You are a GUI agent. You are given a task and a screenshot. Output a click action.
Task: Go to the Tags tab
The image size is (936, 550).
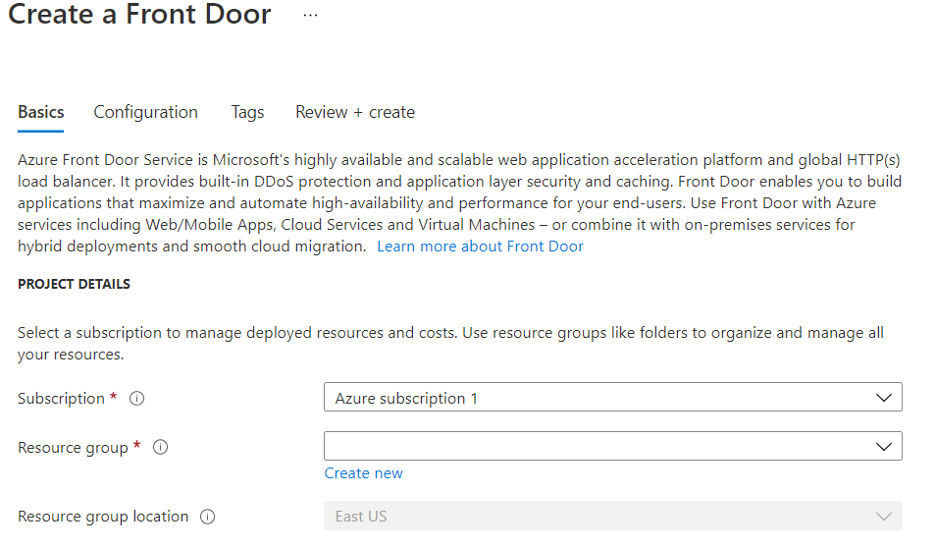tap(248, 112)
